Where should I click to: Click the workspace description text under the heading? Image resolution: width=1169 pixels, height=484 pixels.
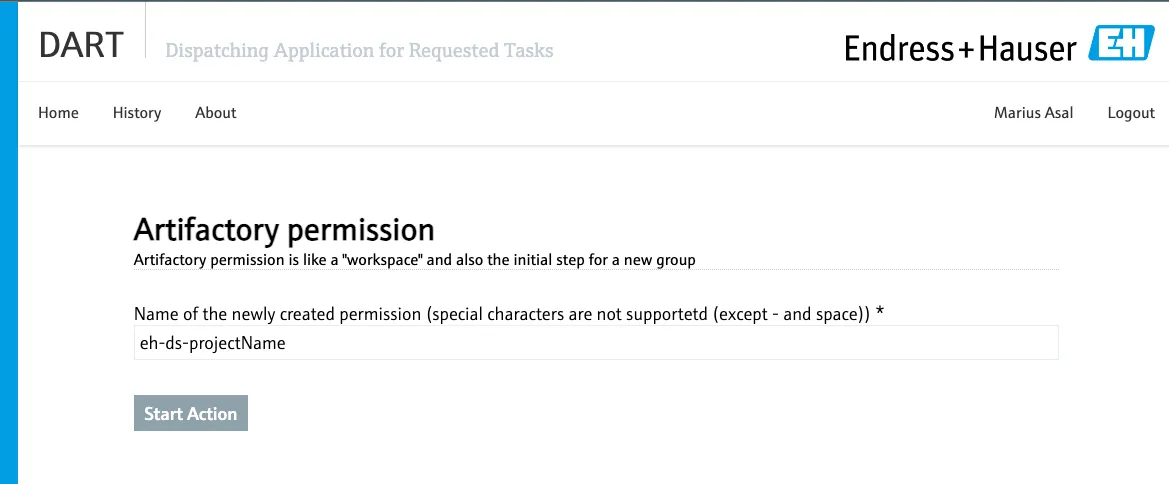(x=414, y=260)
